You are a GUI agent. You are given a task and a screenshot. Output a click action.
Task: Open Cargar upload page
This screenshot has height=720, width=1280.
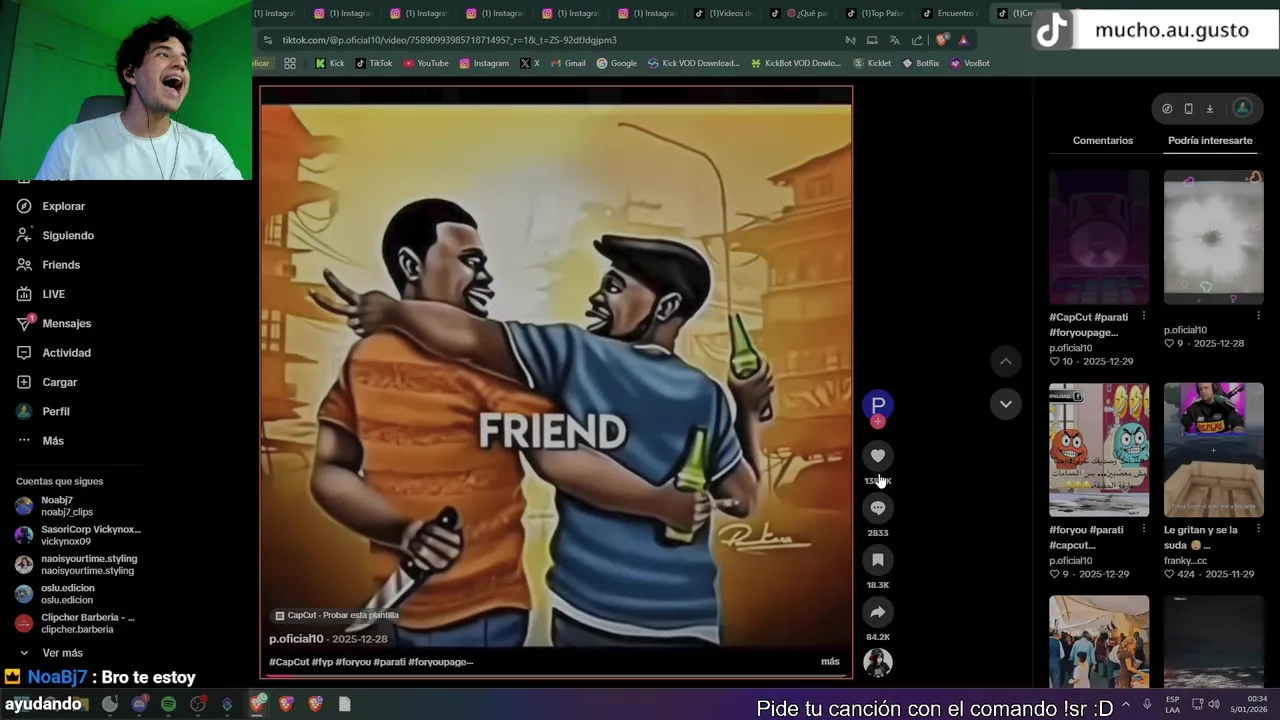tap(47, 382)
